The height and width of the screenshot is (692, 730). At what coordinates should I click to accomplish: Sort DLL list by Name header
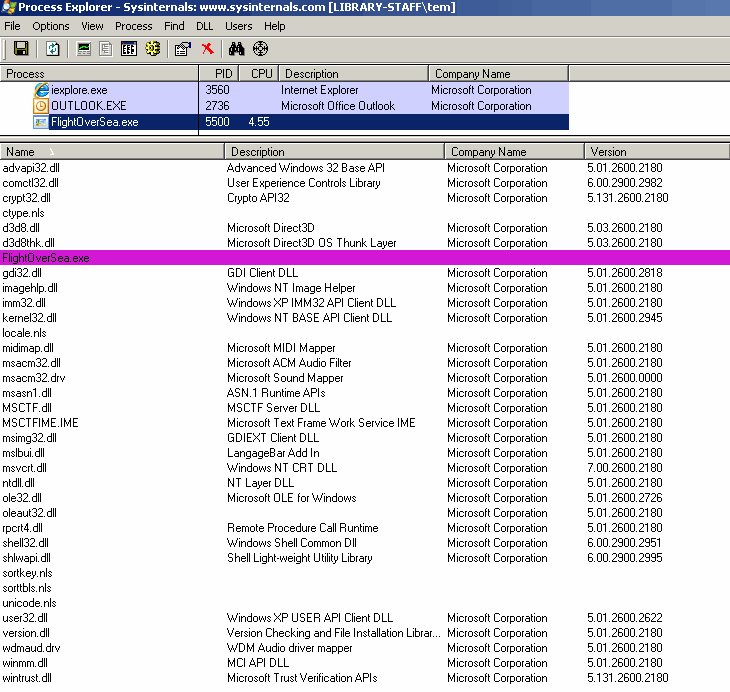[112, 152]
